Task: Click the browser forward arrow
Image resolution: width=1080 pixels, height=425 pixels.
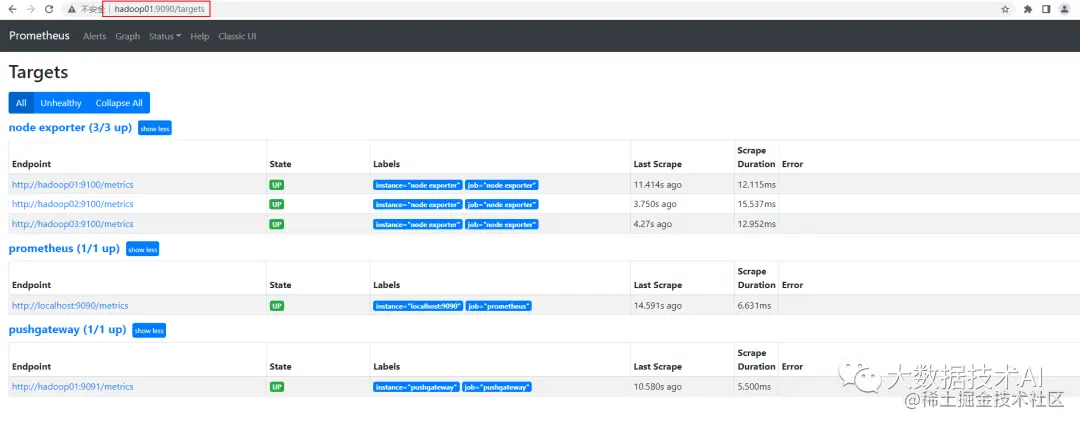Action: (30, 10)
